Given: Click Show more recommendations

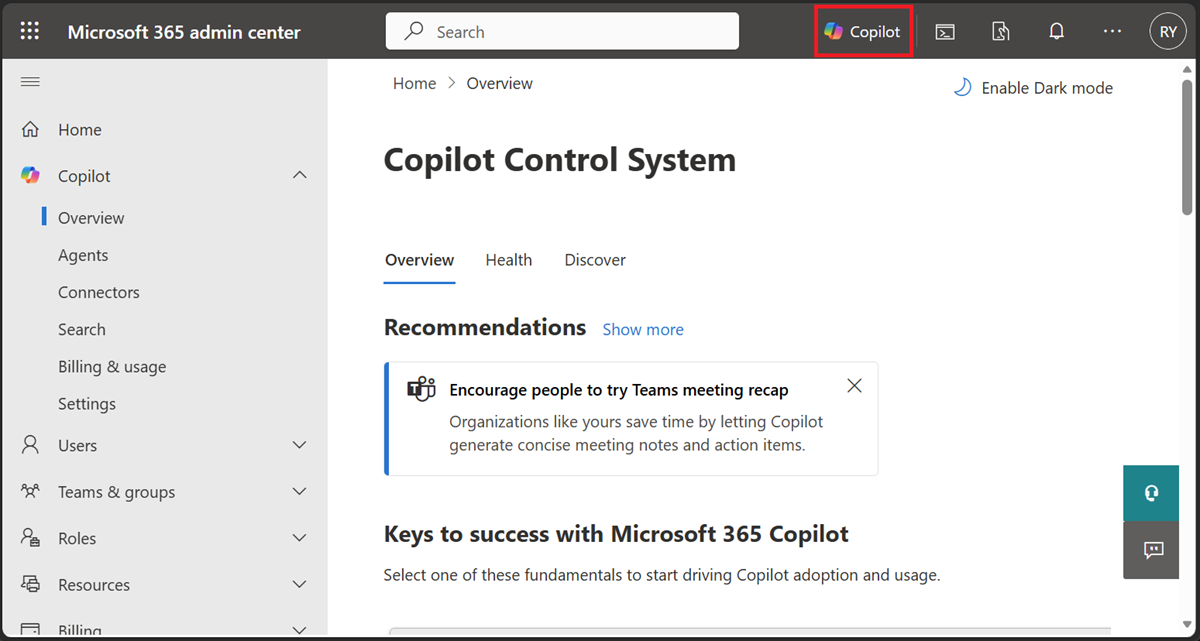Looking at the screenshot, I should click(642, 329).
